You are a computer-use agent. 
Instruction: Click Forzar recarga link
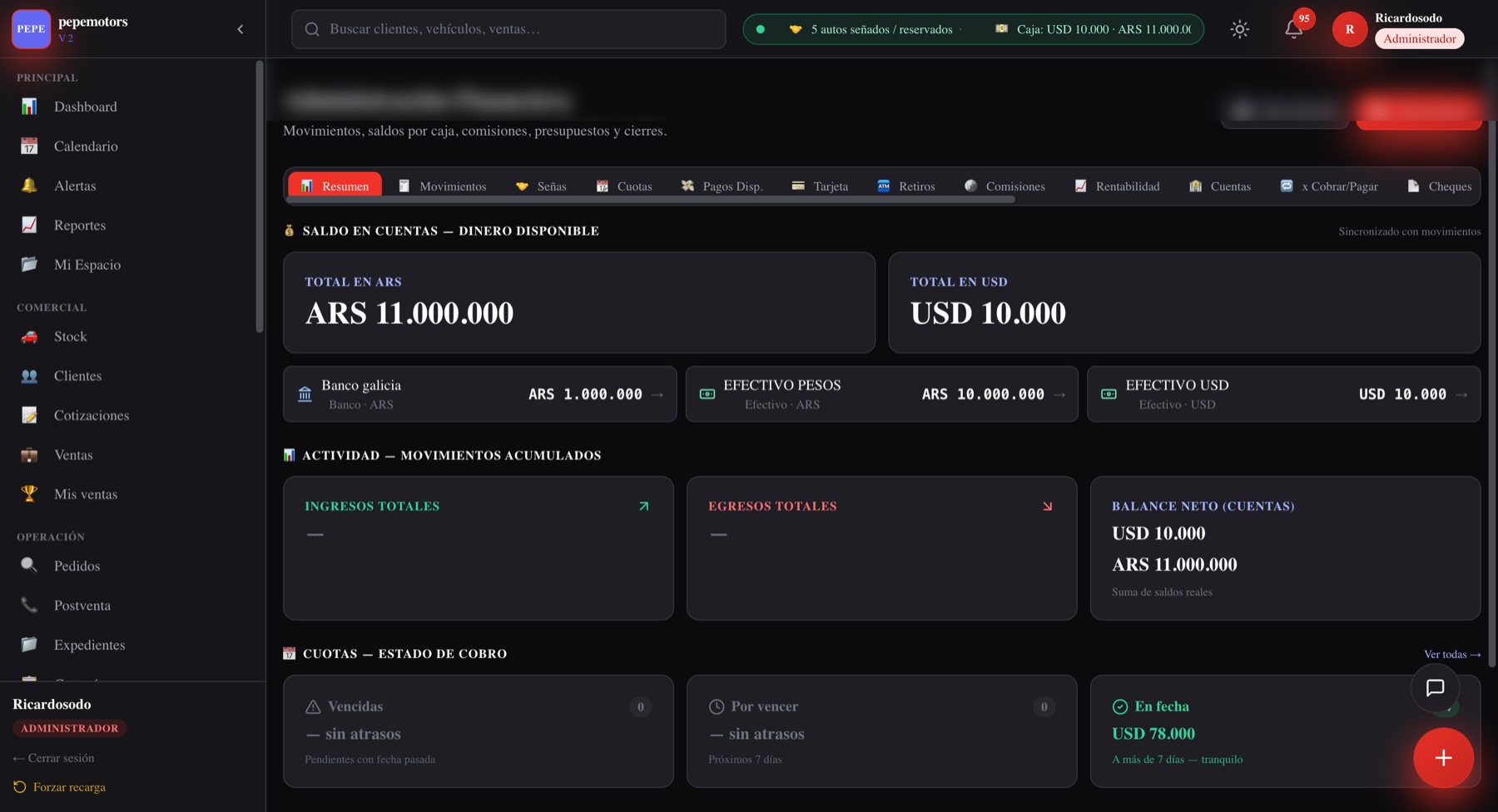click(59, 787)
